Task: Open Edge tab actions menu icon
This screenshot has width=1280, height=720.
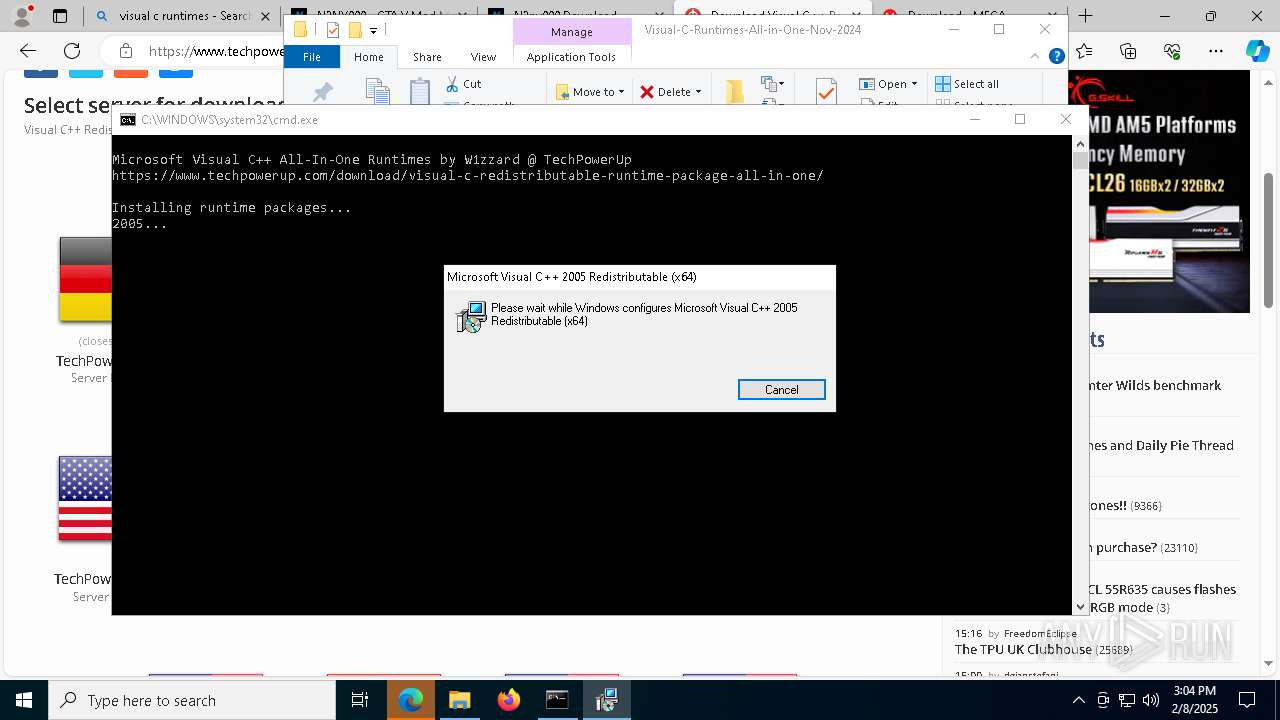Action: pyautogui.click(x=60, y=16)
